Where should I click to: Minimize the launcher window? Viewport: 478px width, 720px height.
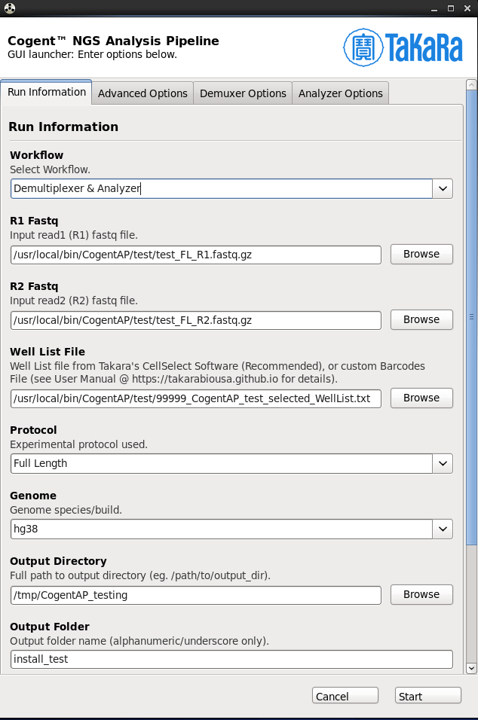pyautogui.click(x=434, y=9)
